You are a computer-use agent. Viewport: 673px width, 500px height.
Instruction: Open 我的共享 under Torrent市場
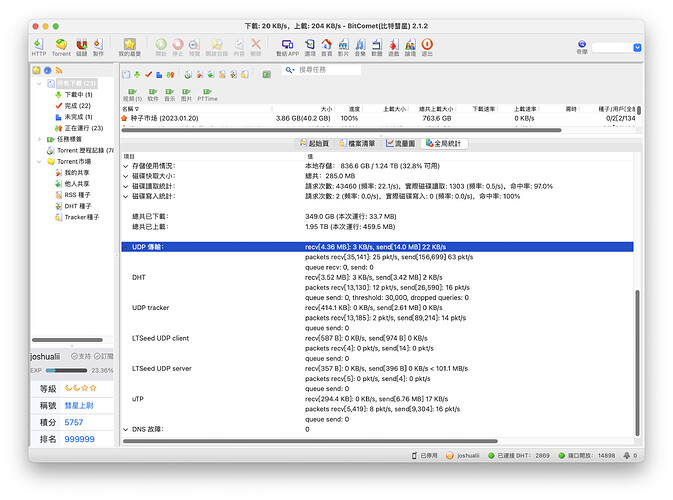[x=72, y=173]
